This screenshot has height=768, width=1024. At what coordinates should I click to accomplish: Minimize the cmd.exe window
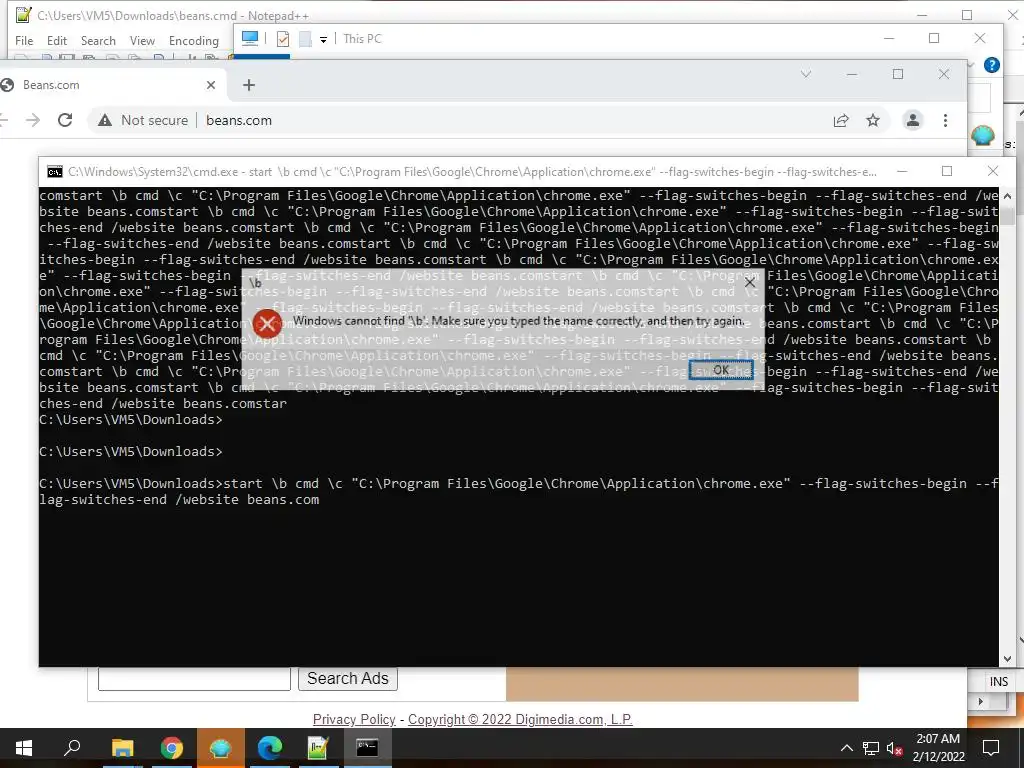pos(902,171)
